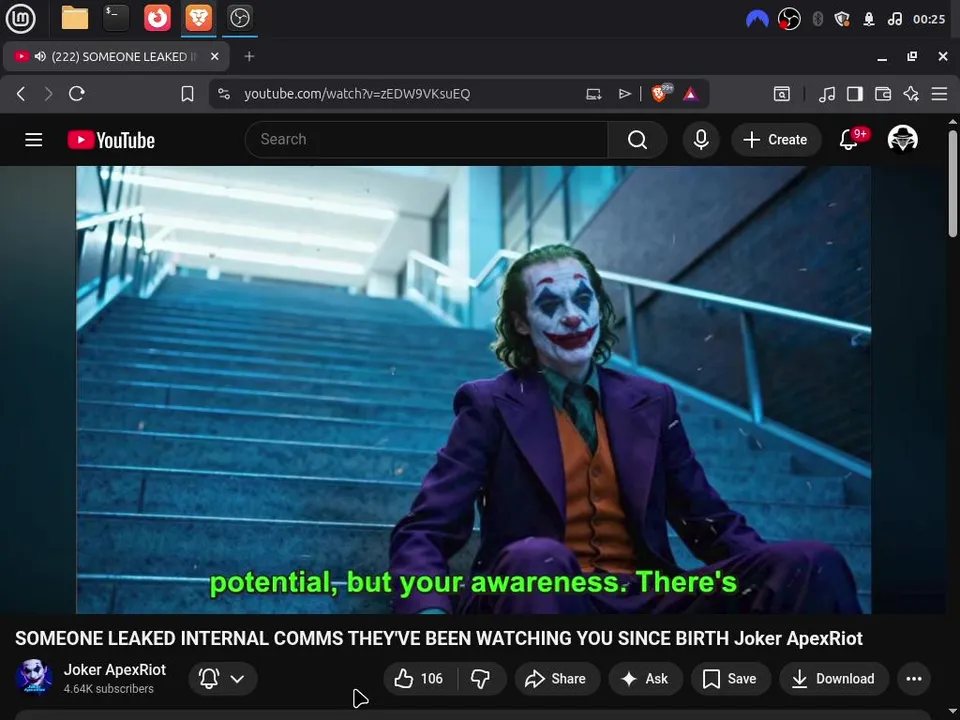960x720 pixels.
Task: Click the YouTube search field
Action: pos(427,140)
